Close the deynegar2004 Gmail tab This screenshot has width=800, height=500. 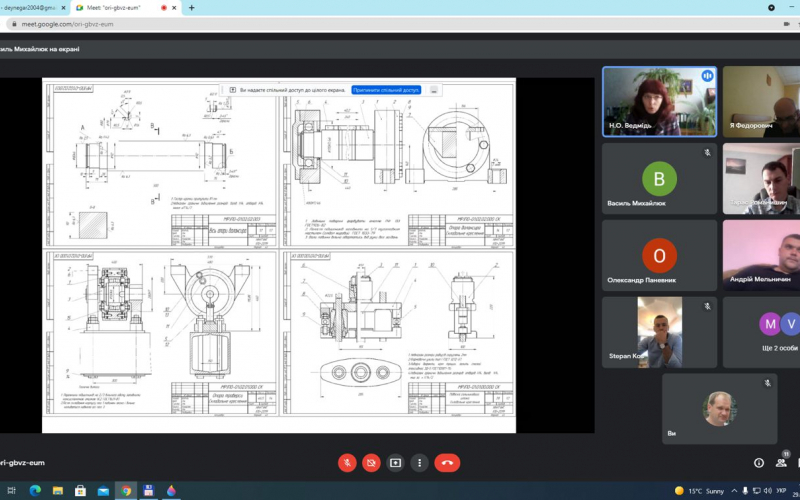pos(63,8)
